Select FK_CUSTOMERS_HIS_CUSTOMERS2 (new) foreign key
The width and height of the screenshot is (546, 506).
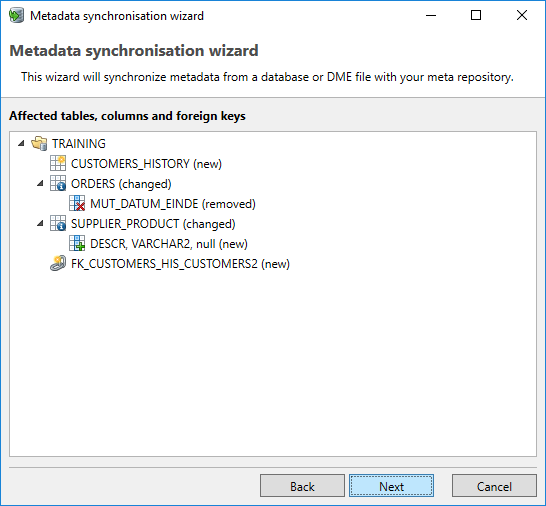tap(180, 264)
